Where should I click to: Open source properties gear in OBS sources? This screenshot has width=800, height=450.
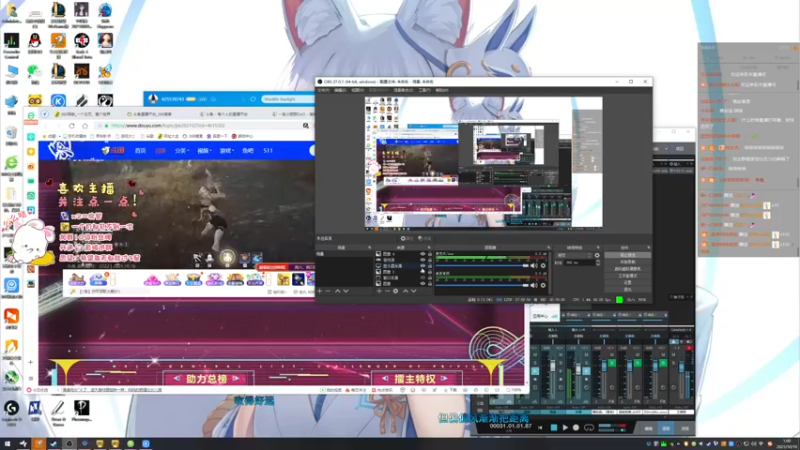click(x=395, y=291)
